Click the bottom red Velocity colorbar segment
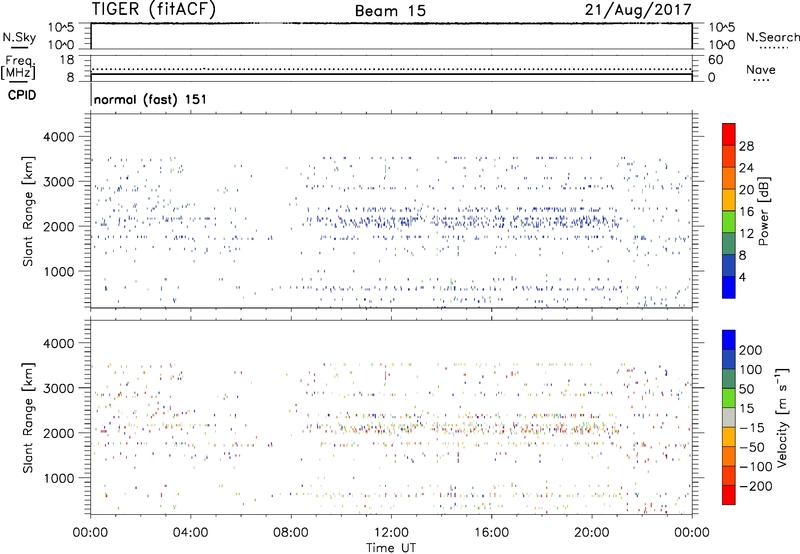Image resolution: width=800 pixels, height=554 pixels. coord(729,495)
